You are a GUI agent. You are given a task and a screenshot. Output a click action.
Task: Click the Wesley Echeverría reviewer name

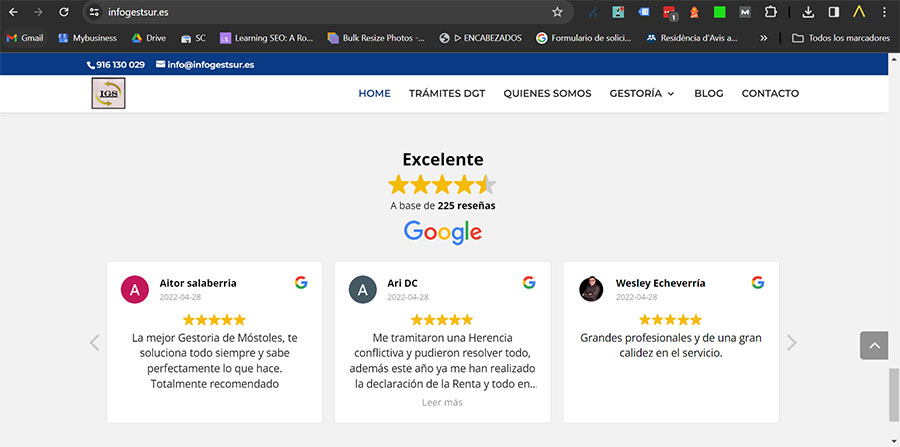click(x=661, y=283)
